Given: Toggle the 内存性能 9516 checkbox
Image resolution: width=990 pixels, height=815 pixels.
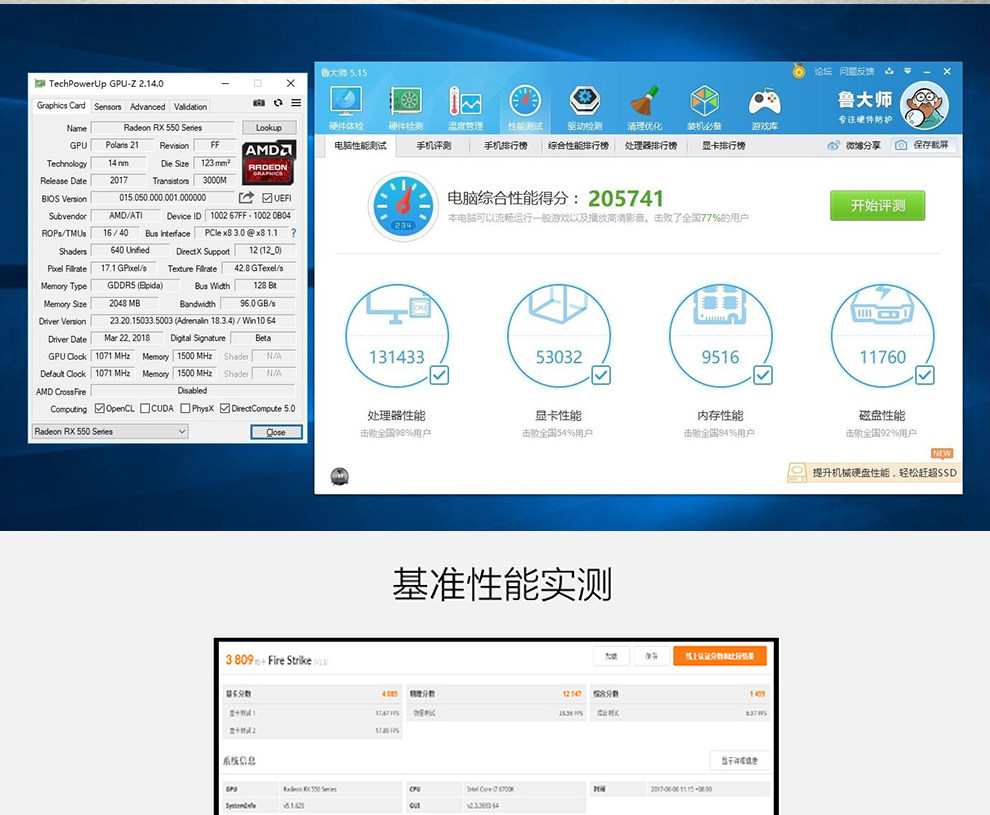Looking at the screenshot, I should coord(763,376).
